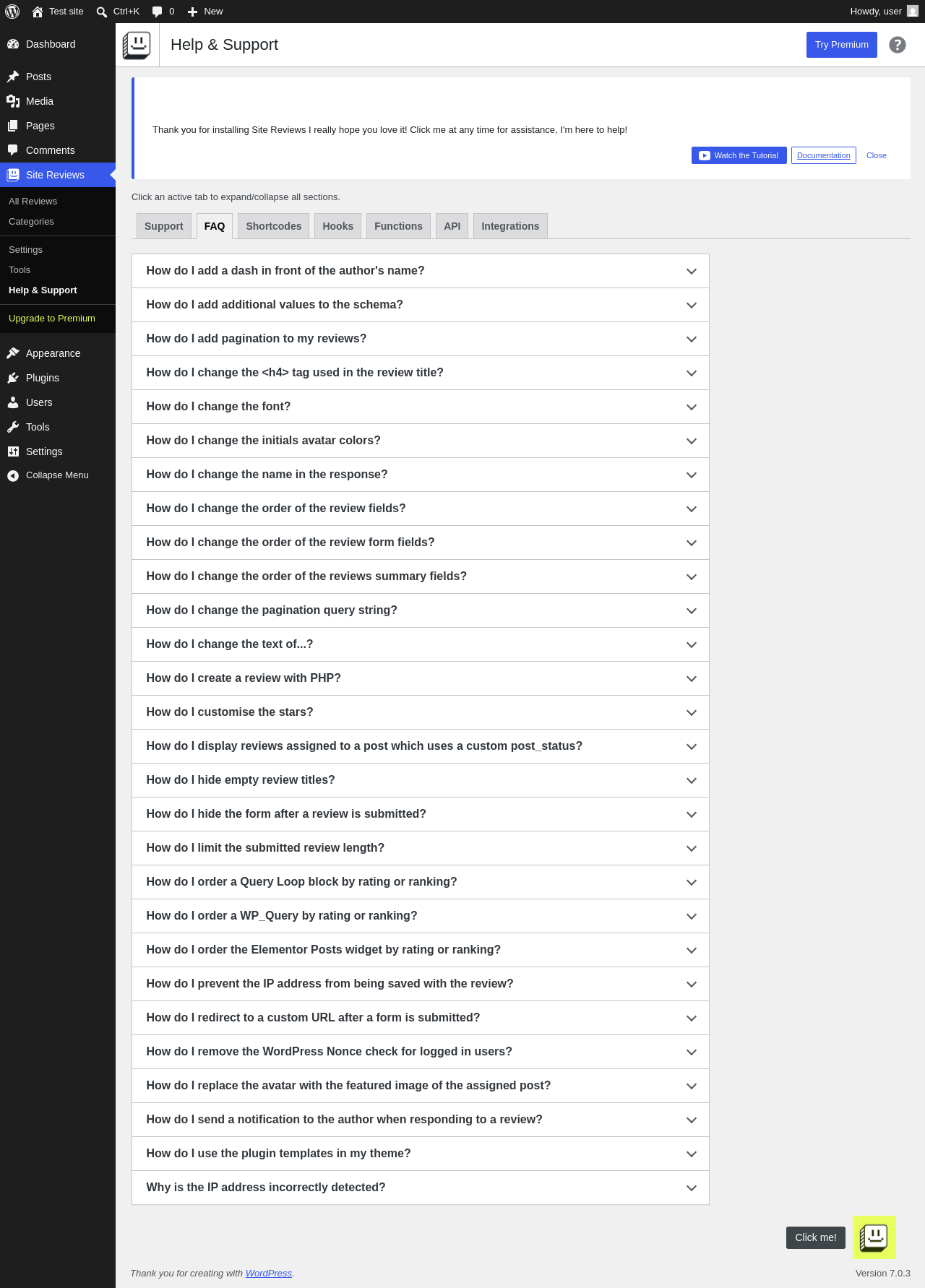
Task: Click the Version 7.0.3 text in footer
Action: point(883,1274)
